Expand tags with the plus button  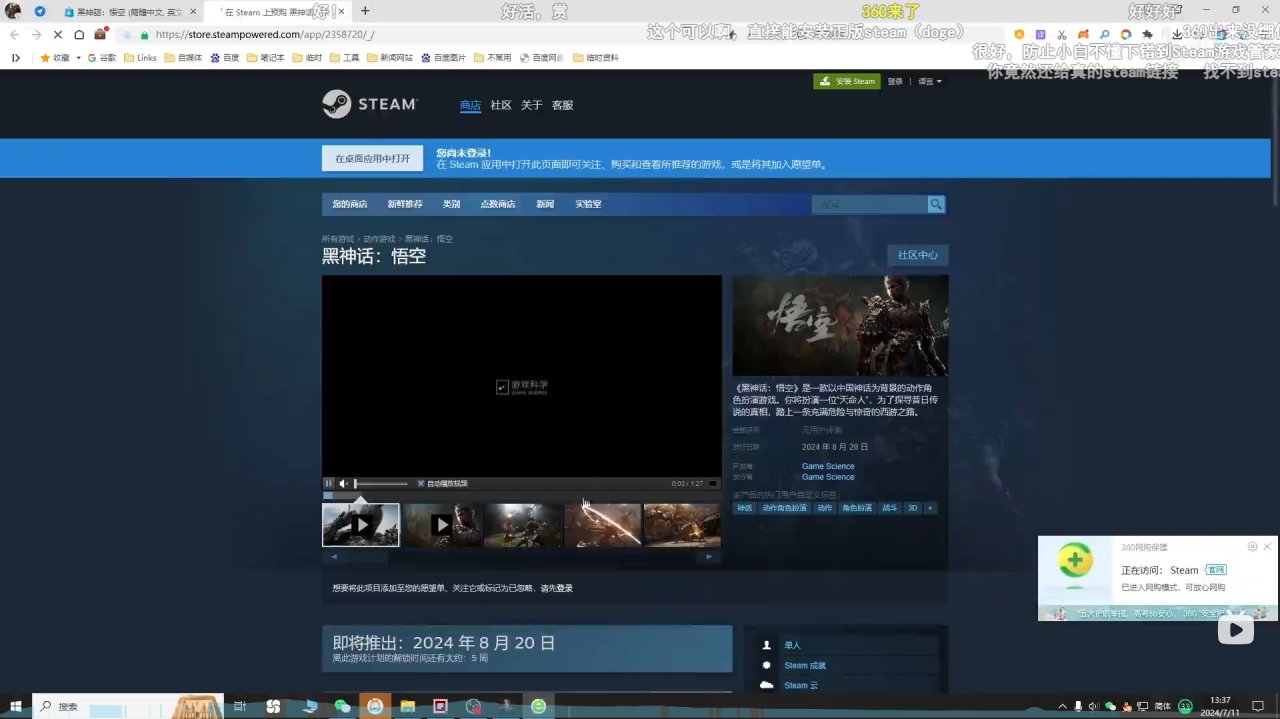pos(930,508)
